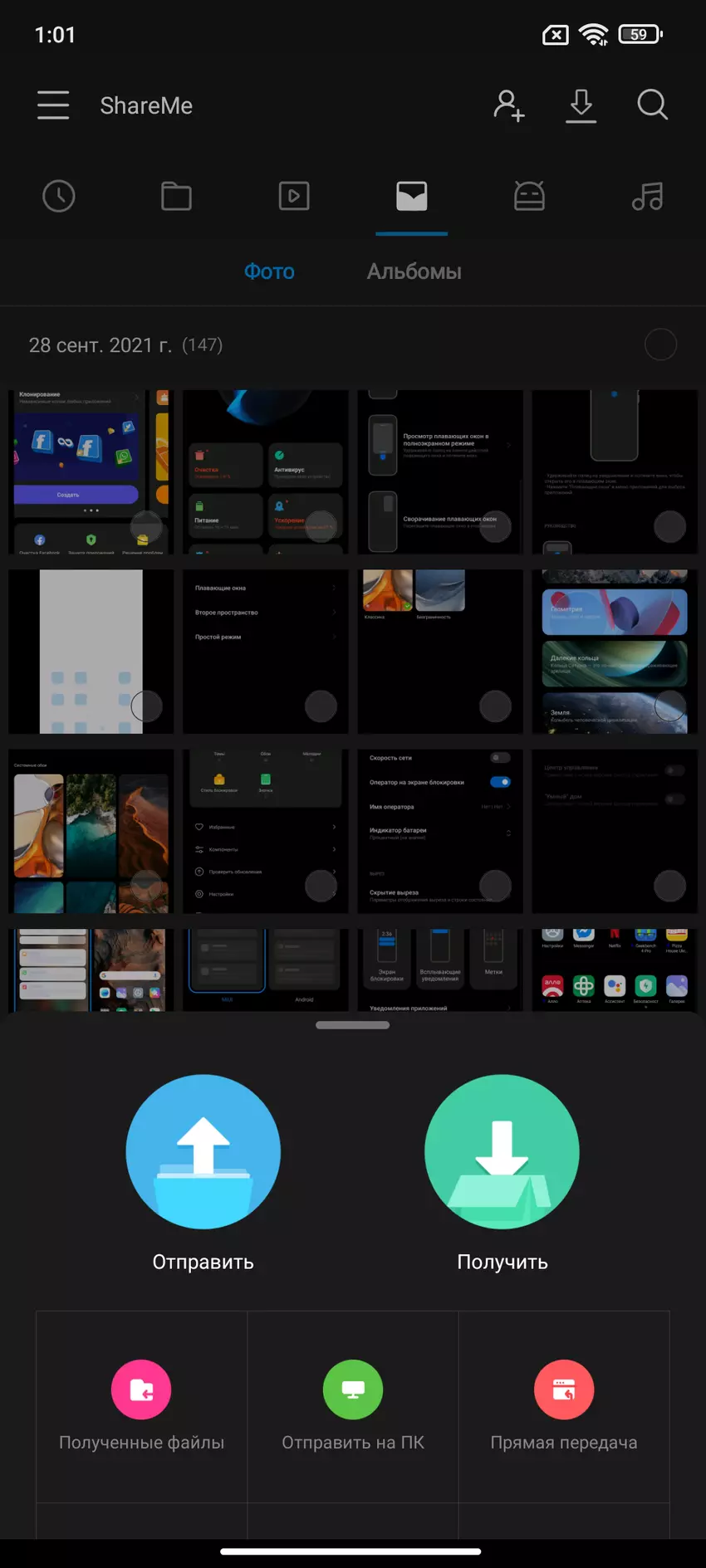Choose Отправить на ПК
Image resolution: width=706 pixels, height=1568 pixels.
pos(353,1406)
